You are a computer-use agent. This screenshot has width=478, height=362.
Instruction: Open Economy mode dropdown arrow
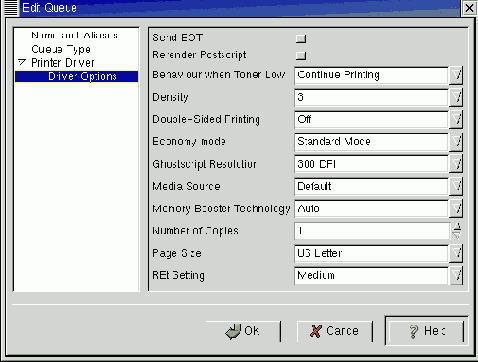click(x=456, y=142)
